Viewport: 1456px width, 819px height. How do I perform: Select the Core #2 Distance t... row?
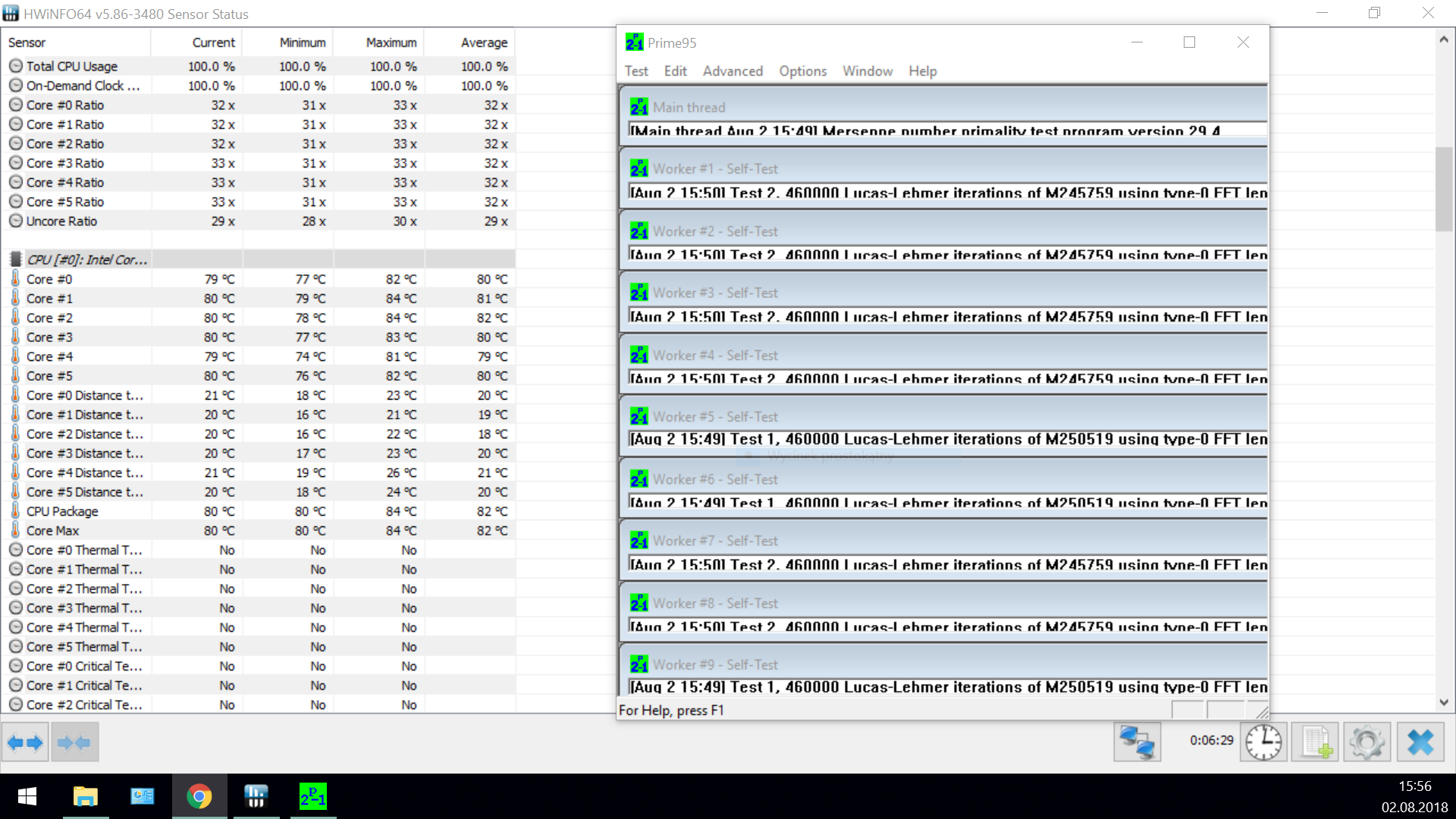tap(258, 434)
